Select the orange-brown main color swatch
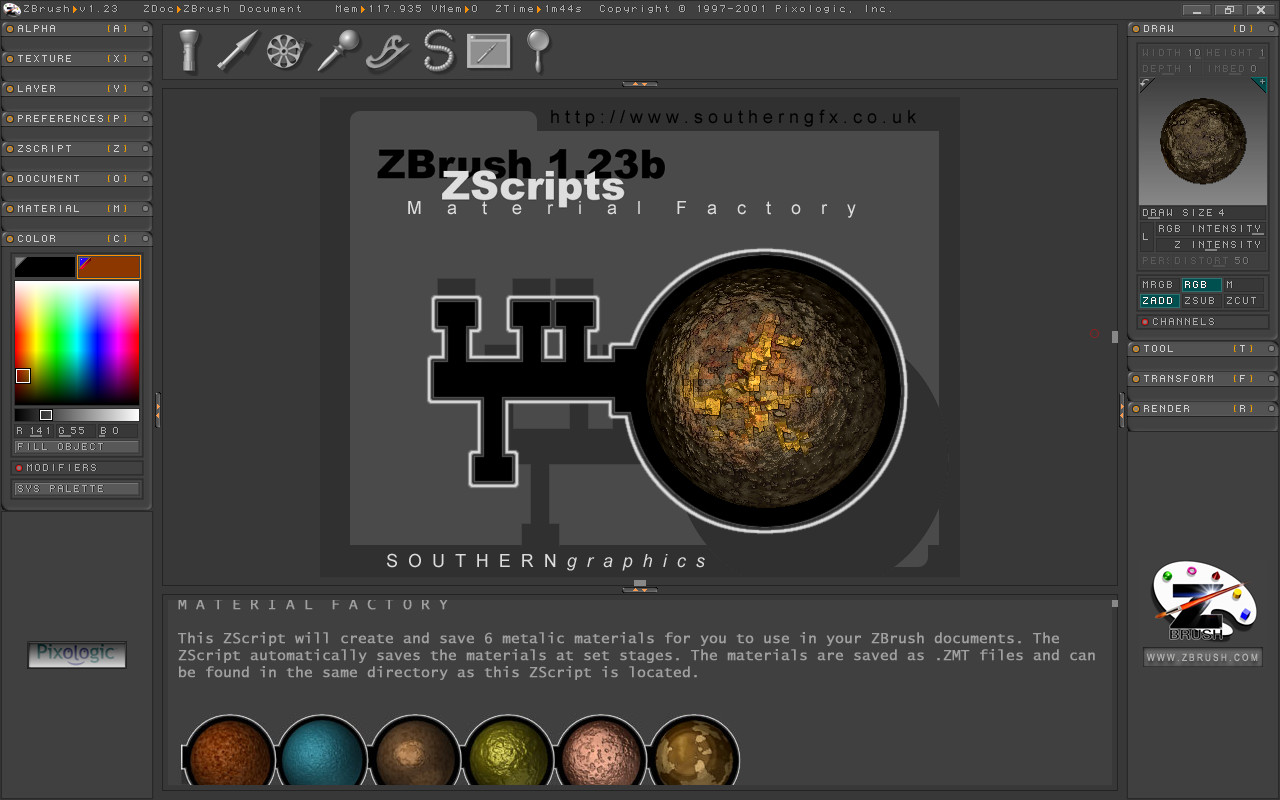This screenshot has height=800, width=1280. (109, 267)
